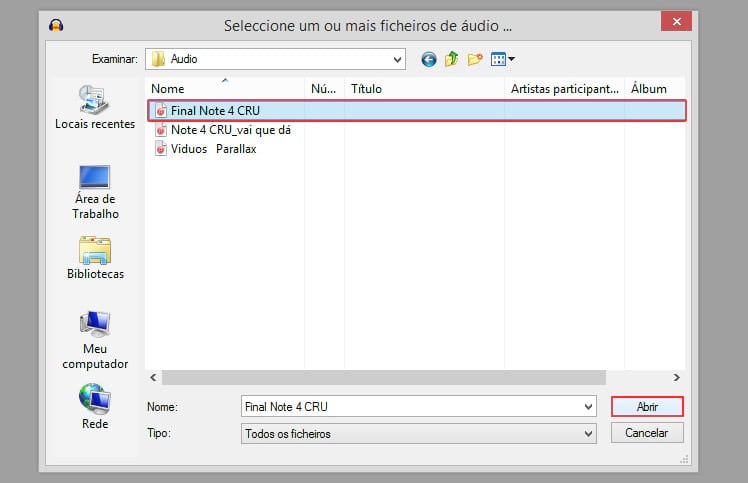Expand the Nome filename dropdown arrow
The image size is (748, 483).
click(x=588, y=407)
